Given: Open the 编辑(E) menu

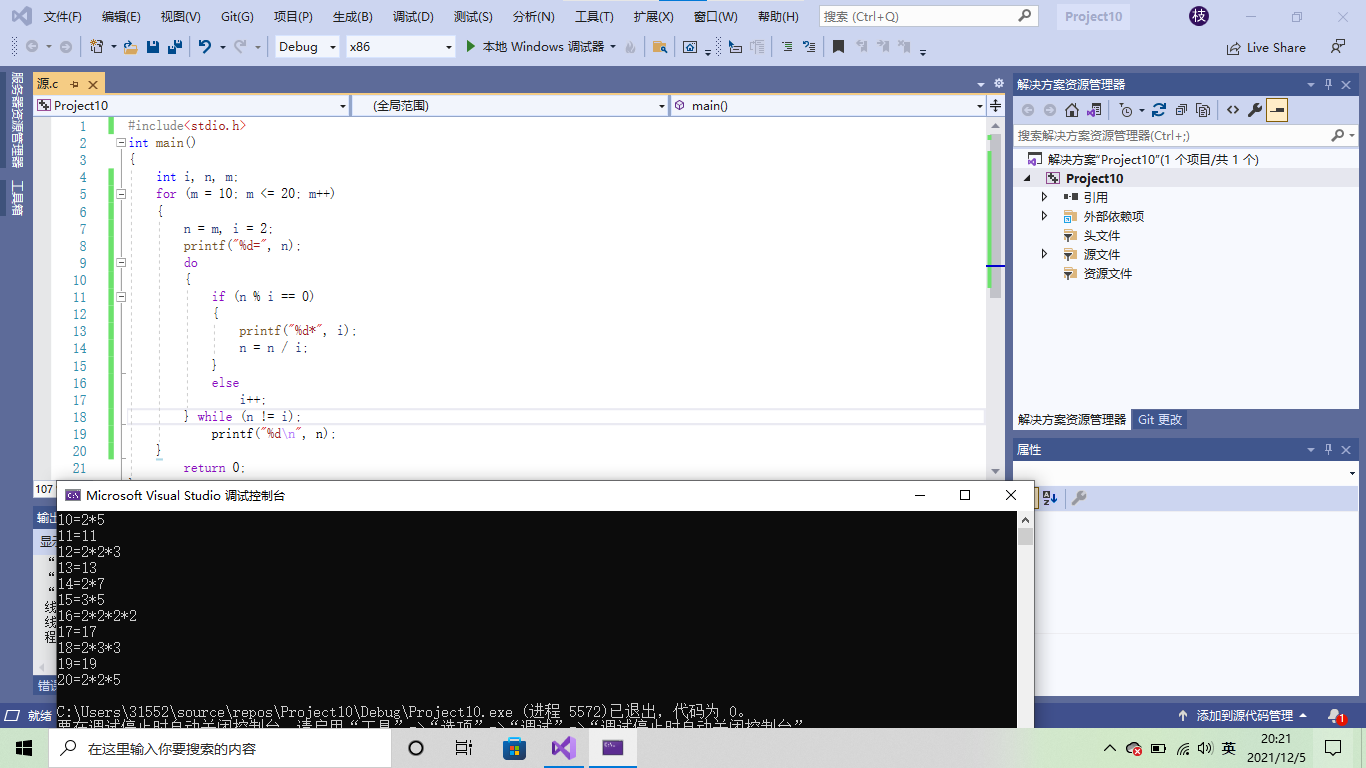Looking at the screenshot, I should pyautogui.click(x=121, y=17).
